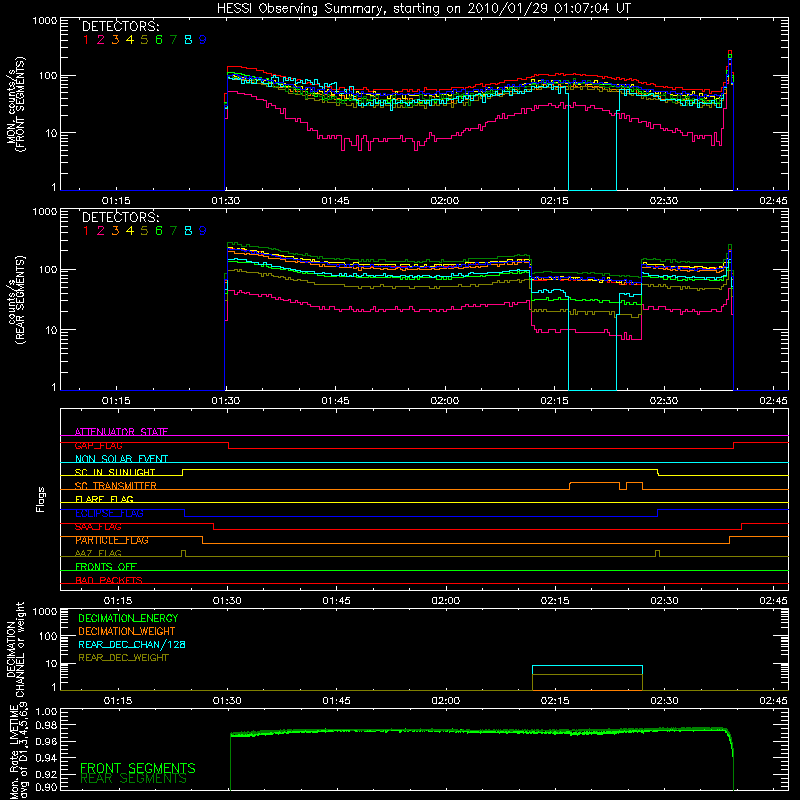
Task: Click '02:45' tick under Flags panel
Action: (x=773, y=601)
